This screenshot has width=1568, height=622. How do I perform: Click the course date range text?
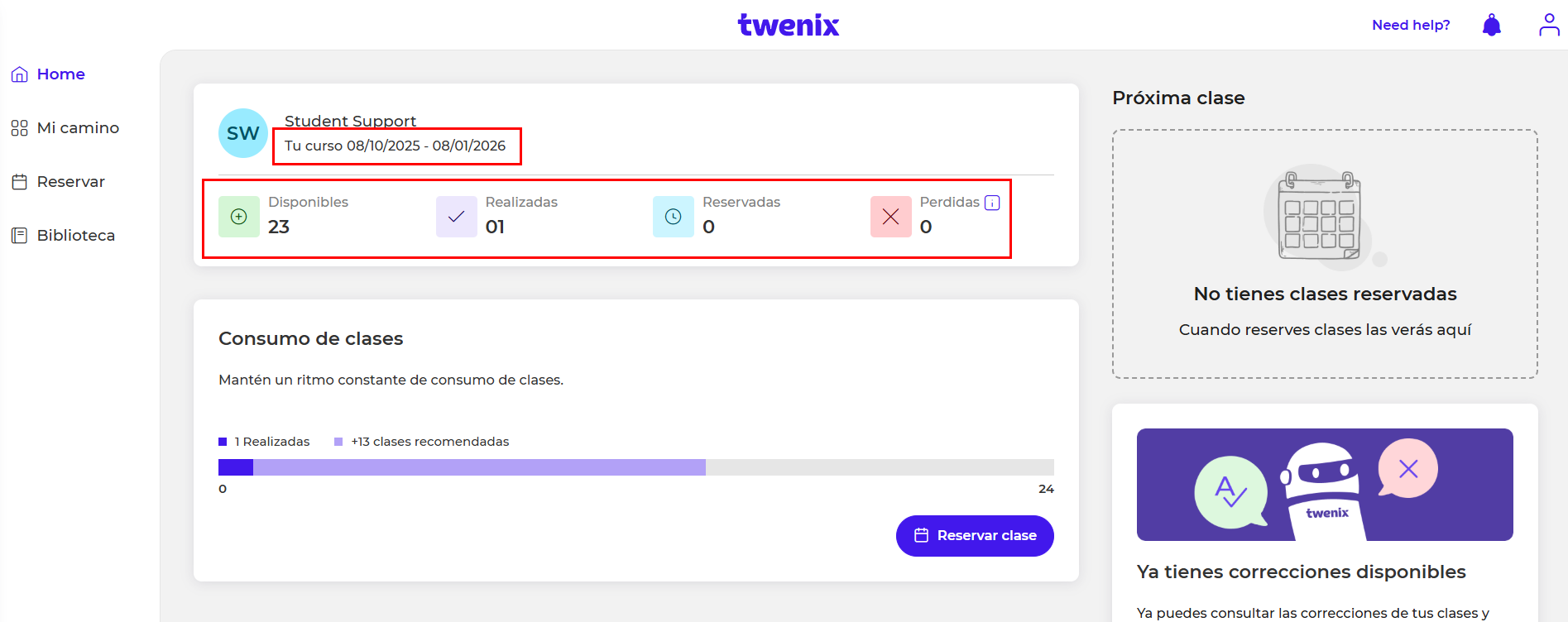pyautogui.click(x=395, y=146)
